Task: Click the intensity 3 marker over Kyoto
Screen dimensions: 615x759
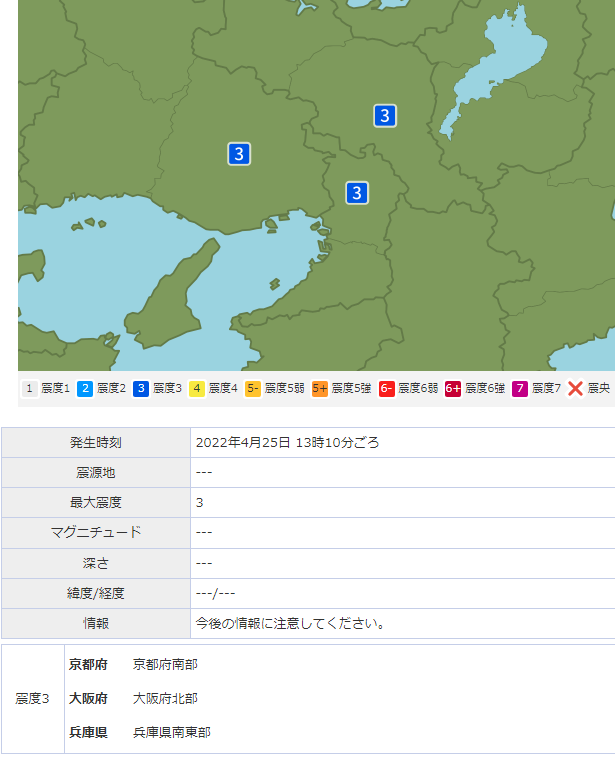Action: [385, 116]
